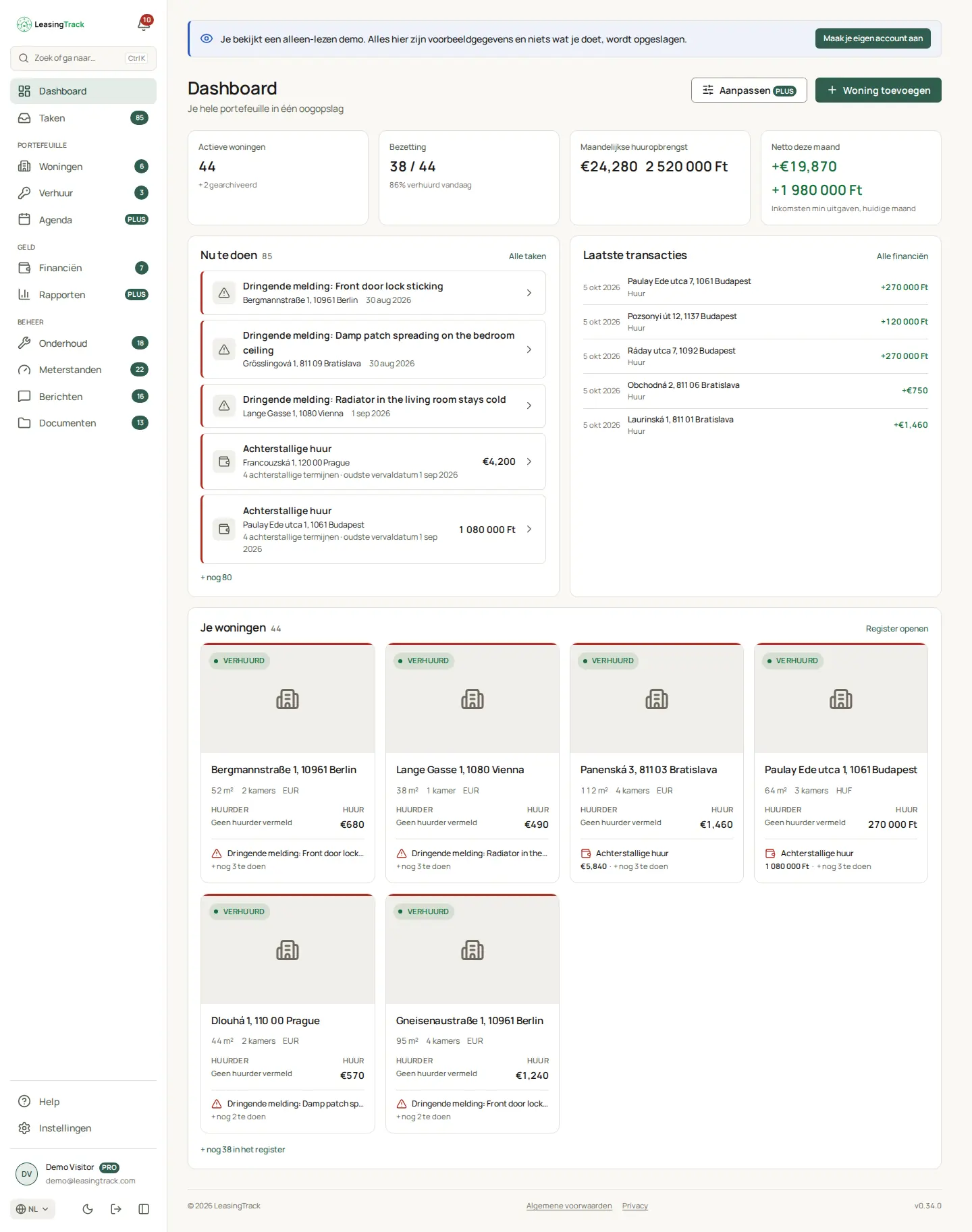Focus the 'Zoek of ga naar' search field

click(x=83, y=58)
